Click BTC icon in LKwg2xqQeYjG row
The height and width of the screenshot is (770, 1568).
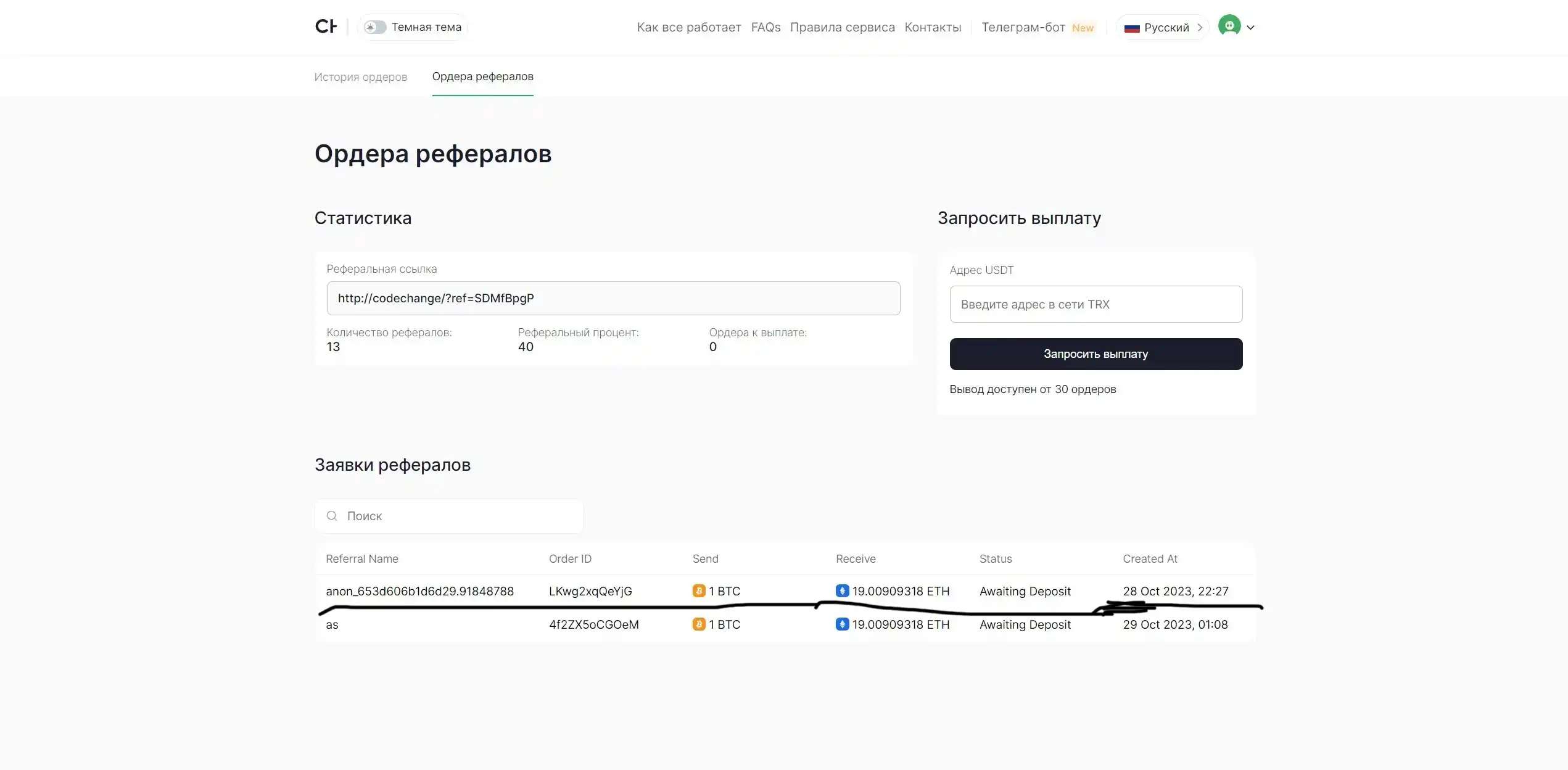(699, 591)
